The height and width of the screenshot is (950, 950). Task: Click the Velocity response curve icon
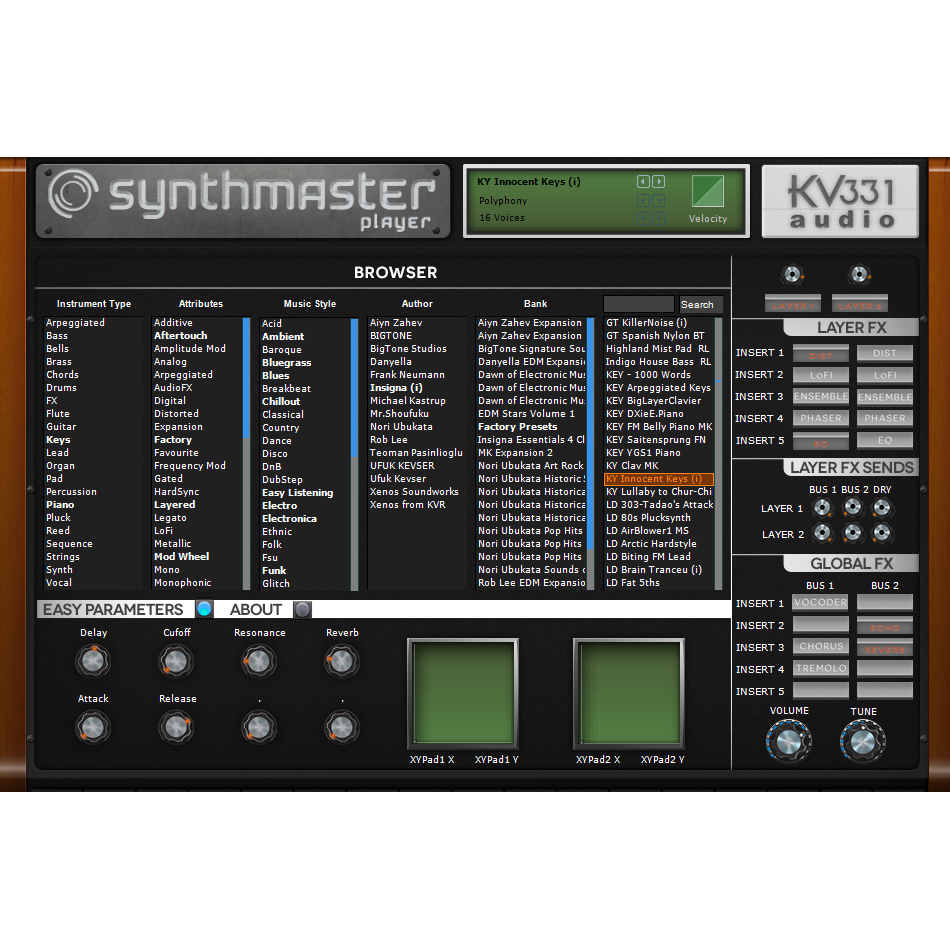tap(708, 192)
